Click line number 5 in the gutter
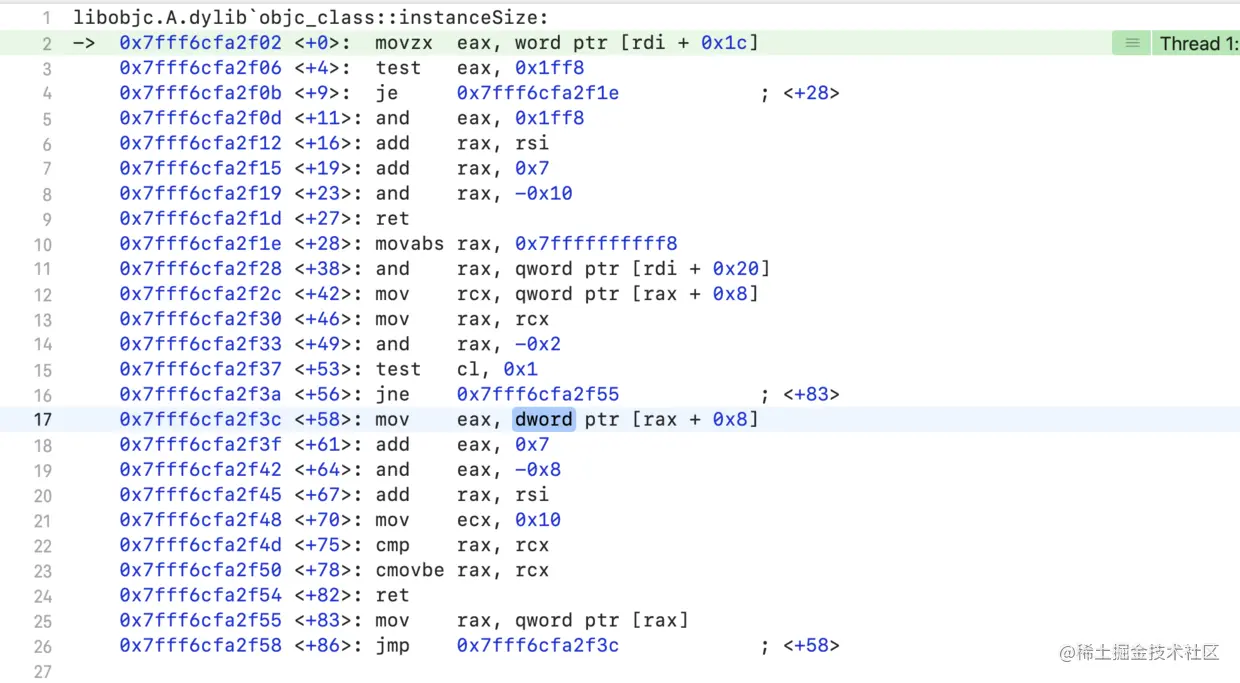This screenshot has height=683, width=1240. click(46, 117)
